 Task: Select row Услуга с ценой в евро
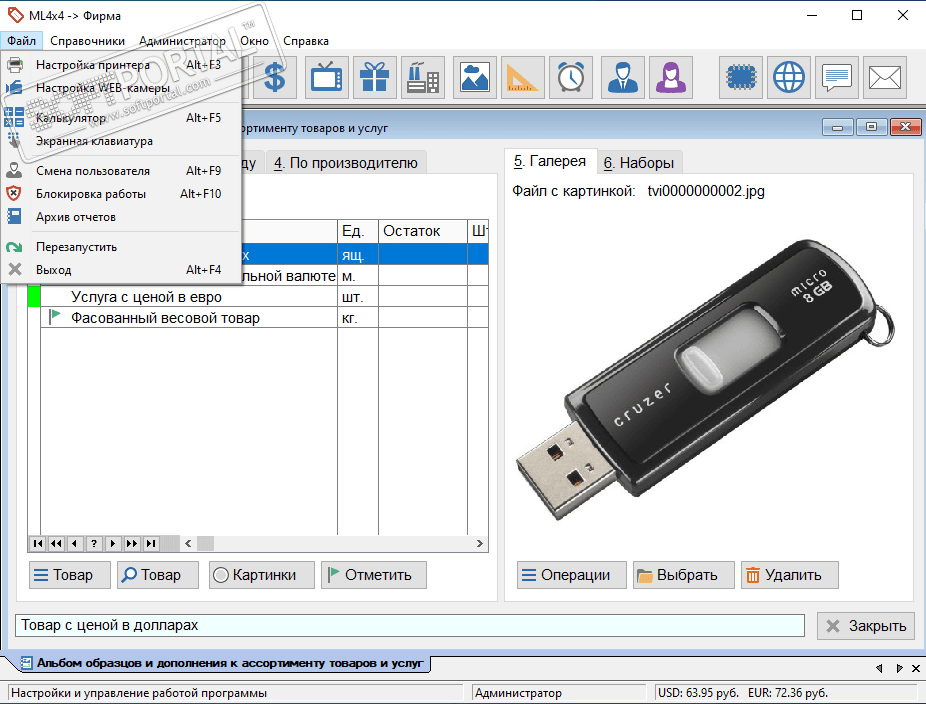click(x=258, y=296)
